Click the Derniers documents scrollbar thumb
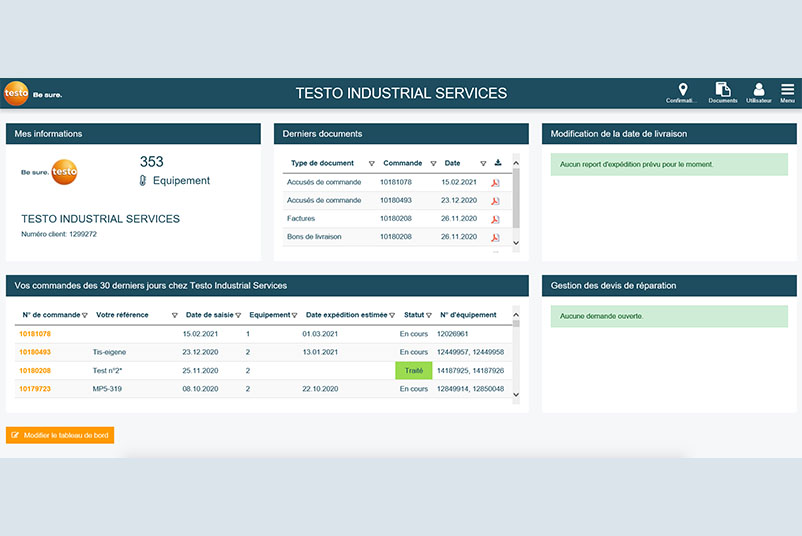The width and height of the screenshot is (802, 536). [516, 198]
